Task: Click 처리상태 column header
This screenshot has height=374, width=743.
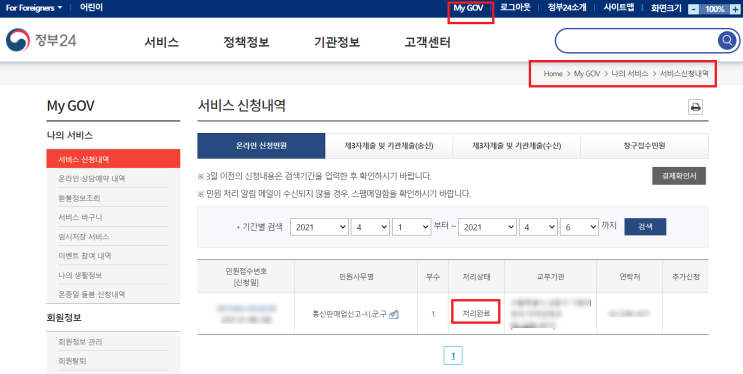Action: (476, 276)
